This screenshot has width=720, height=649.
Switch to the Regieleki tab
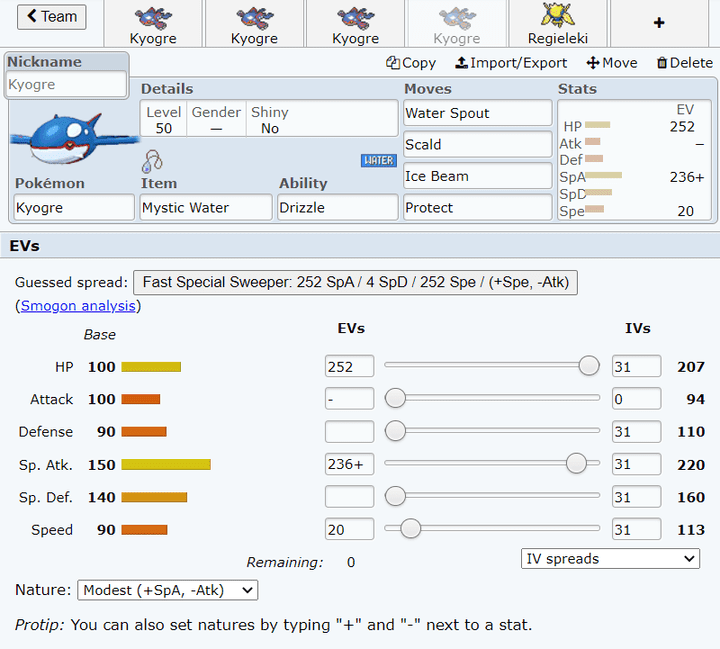557,24
